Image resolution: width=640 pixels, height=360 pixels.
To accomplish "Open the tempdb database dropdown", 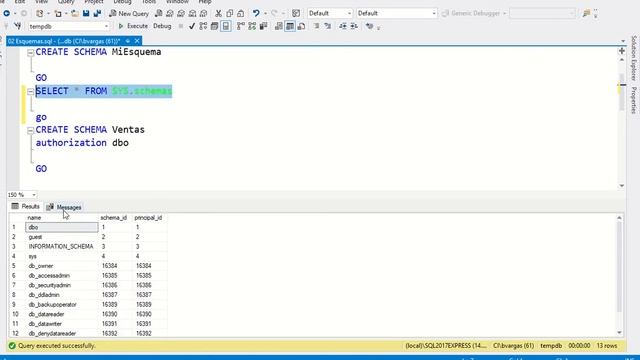I will click(106, 26).
